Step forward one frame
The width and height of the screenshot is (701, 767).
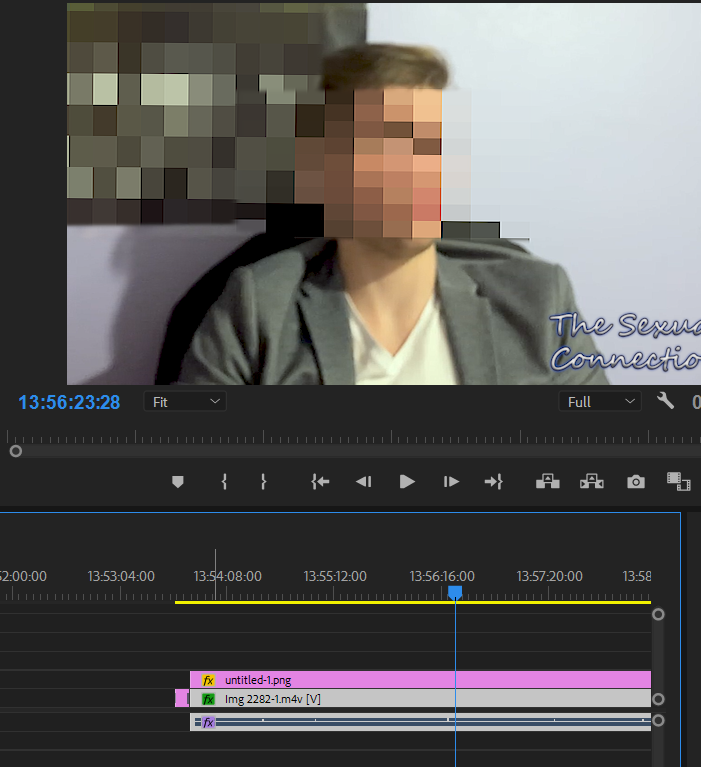[x=451, y=482]
